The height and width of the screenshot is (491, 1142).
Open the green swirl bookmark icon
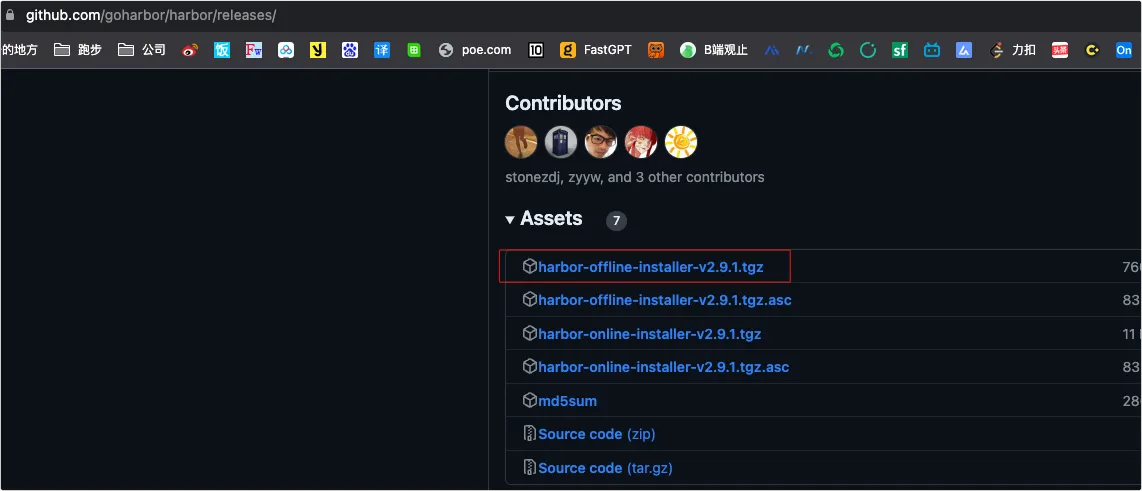[836, 50]
